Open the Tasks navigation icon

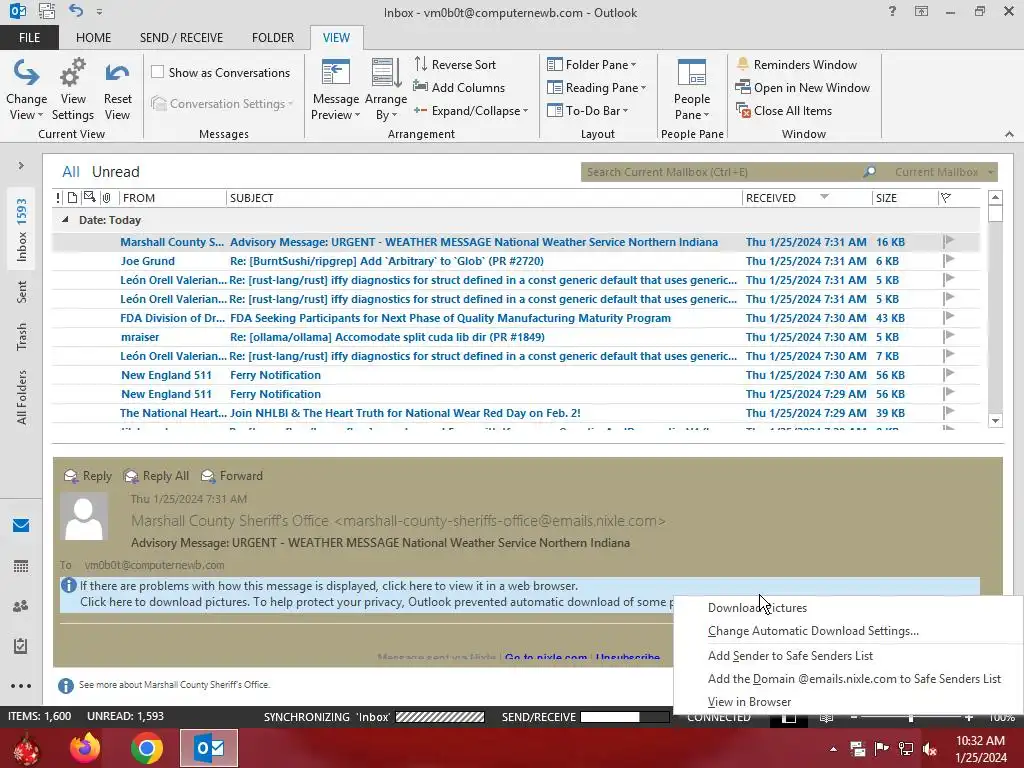(x=21, y=646)
